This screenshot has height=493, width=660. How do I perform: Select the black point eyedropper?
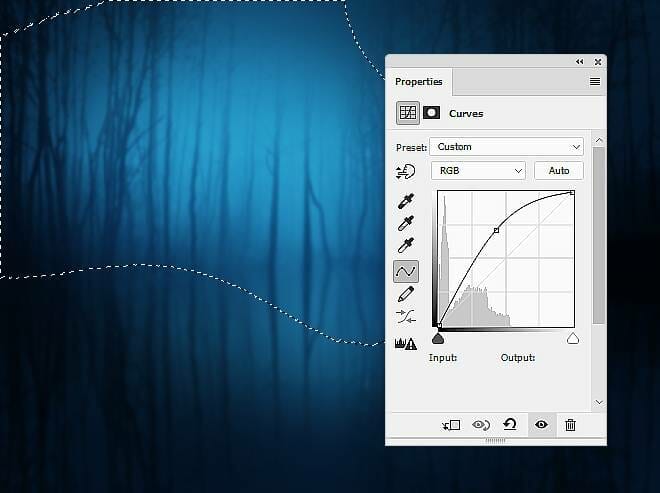tap(406, 201)
